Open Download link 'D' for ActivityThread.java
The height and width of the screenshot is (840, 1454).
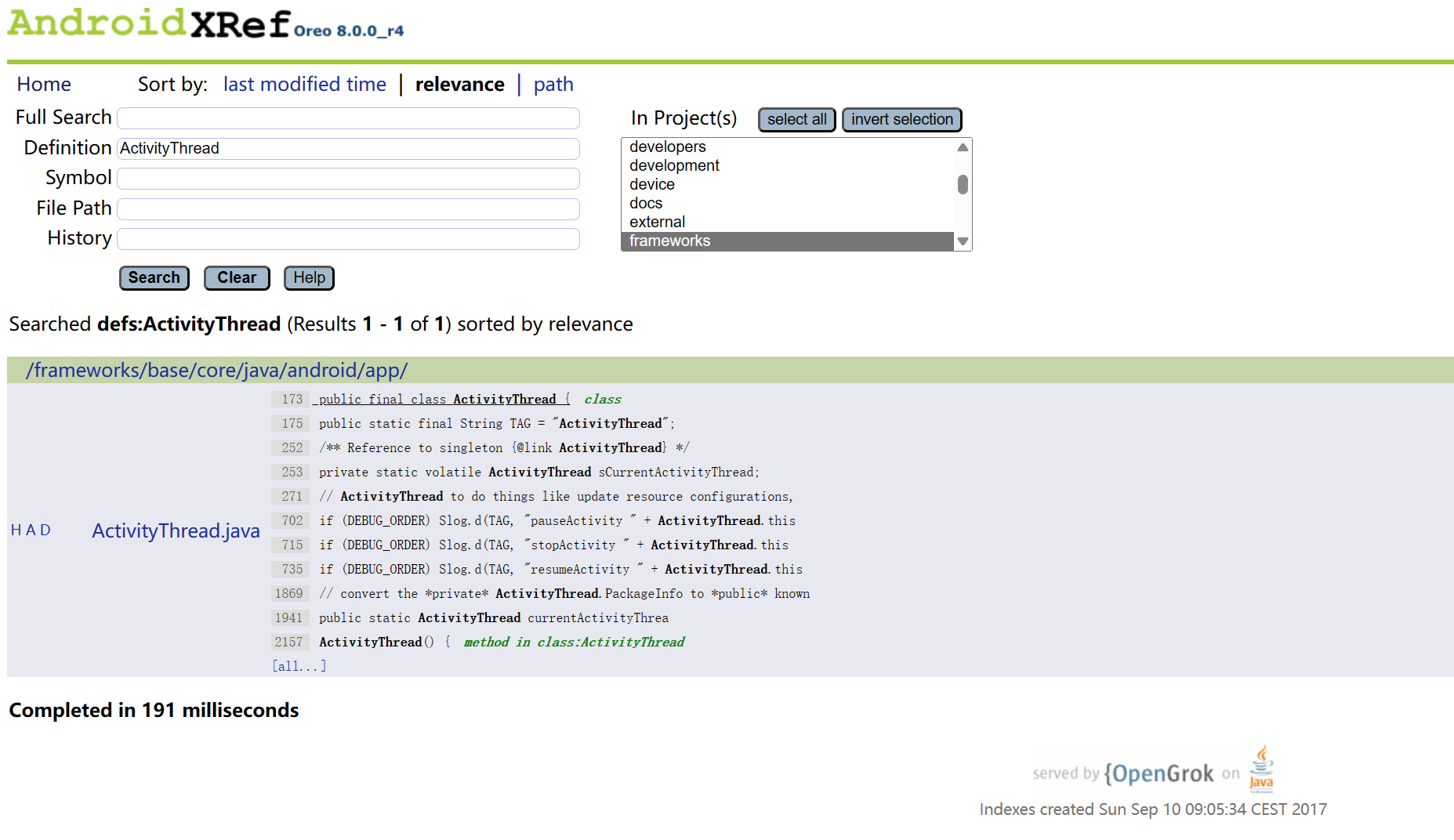(45, 530)
